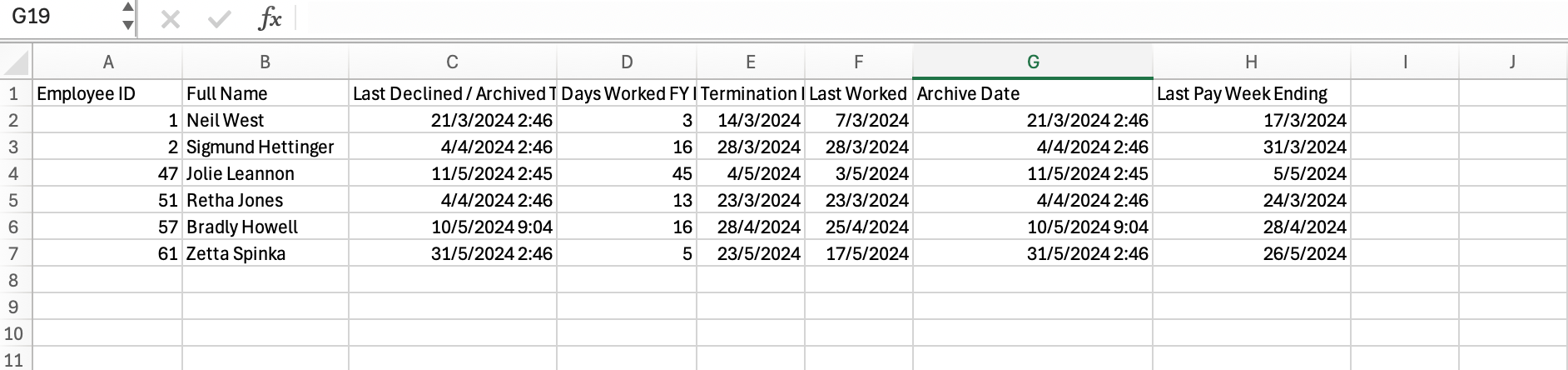Select column G header
Image resolution: width=1568 pixels, height=370 pixels.
1033,62
